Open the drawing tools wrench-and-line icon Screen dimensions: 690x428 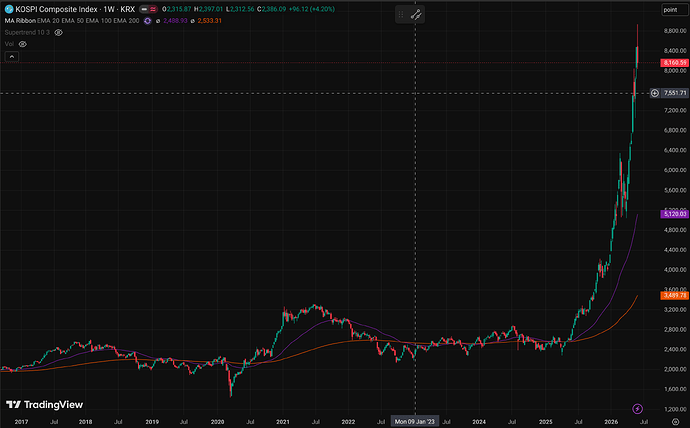click(416, 15)
